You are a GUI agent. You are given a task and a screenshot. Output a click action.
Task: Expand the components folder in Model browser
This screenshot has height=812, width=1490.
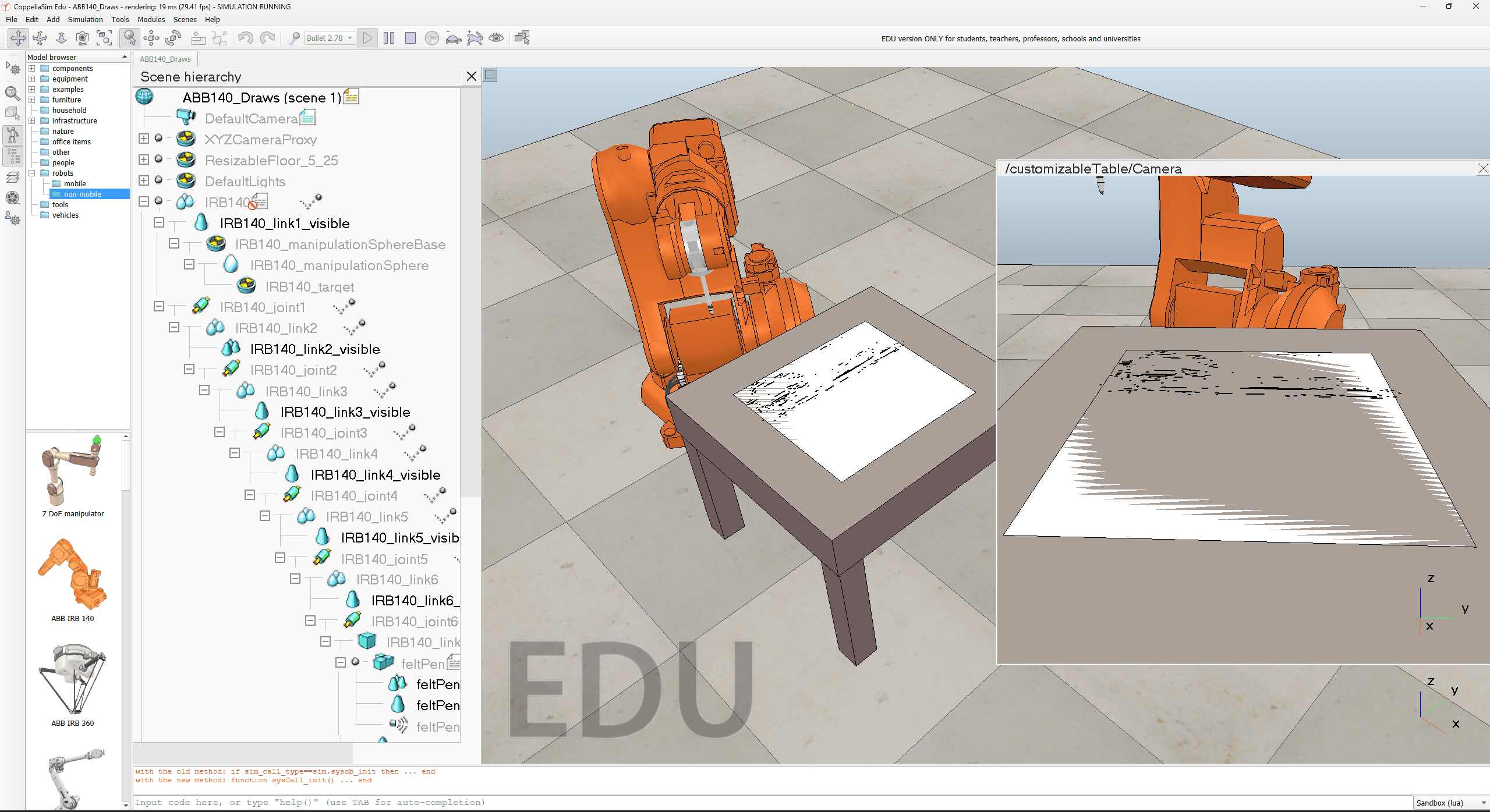click(x=32, y=68)
